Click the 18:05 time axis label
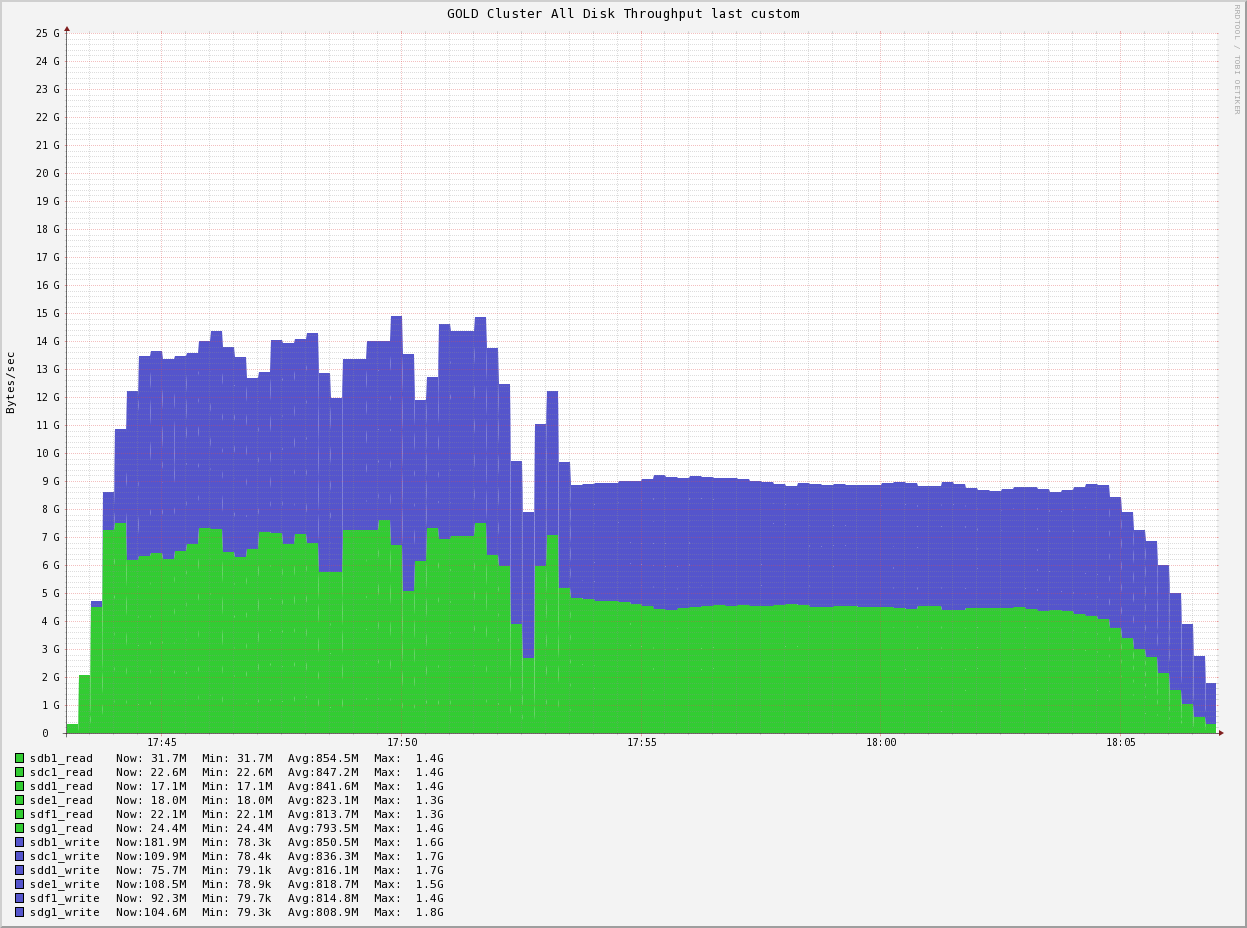Screen dimensions: 1247x928 (1121, 742)
